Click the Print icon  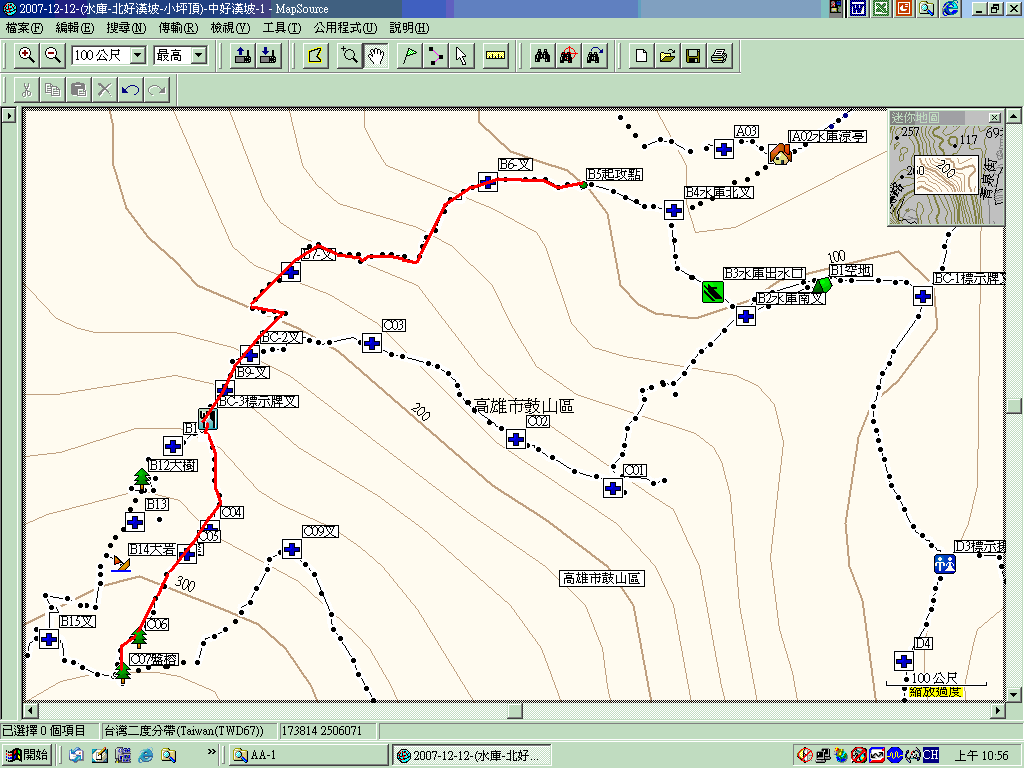[x=719, y=56]
